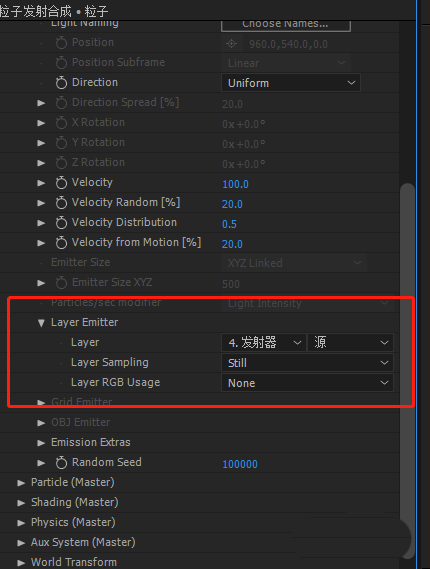Expand the Shading (Master) section
This screenshot has height=569, width=430.
coord(21,503)
